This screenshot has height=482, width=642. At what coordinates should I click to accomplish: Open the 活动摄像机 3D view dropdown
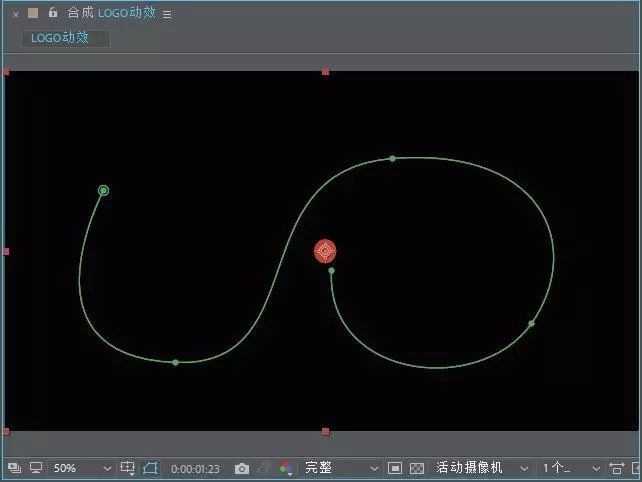point(482,468)
